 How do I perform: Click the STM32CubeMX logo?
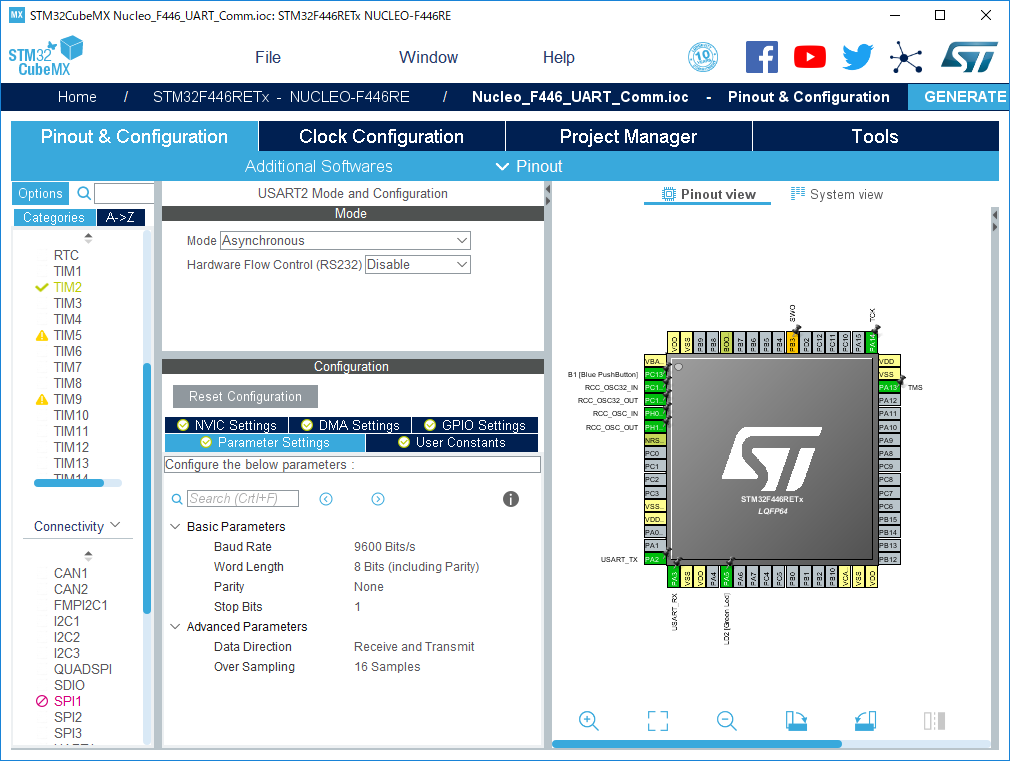pos(46,57)
